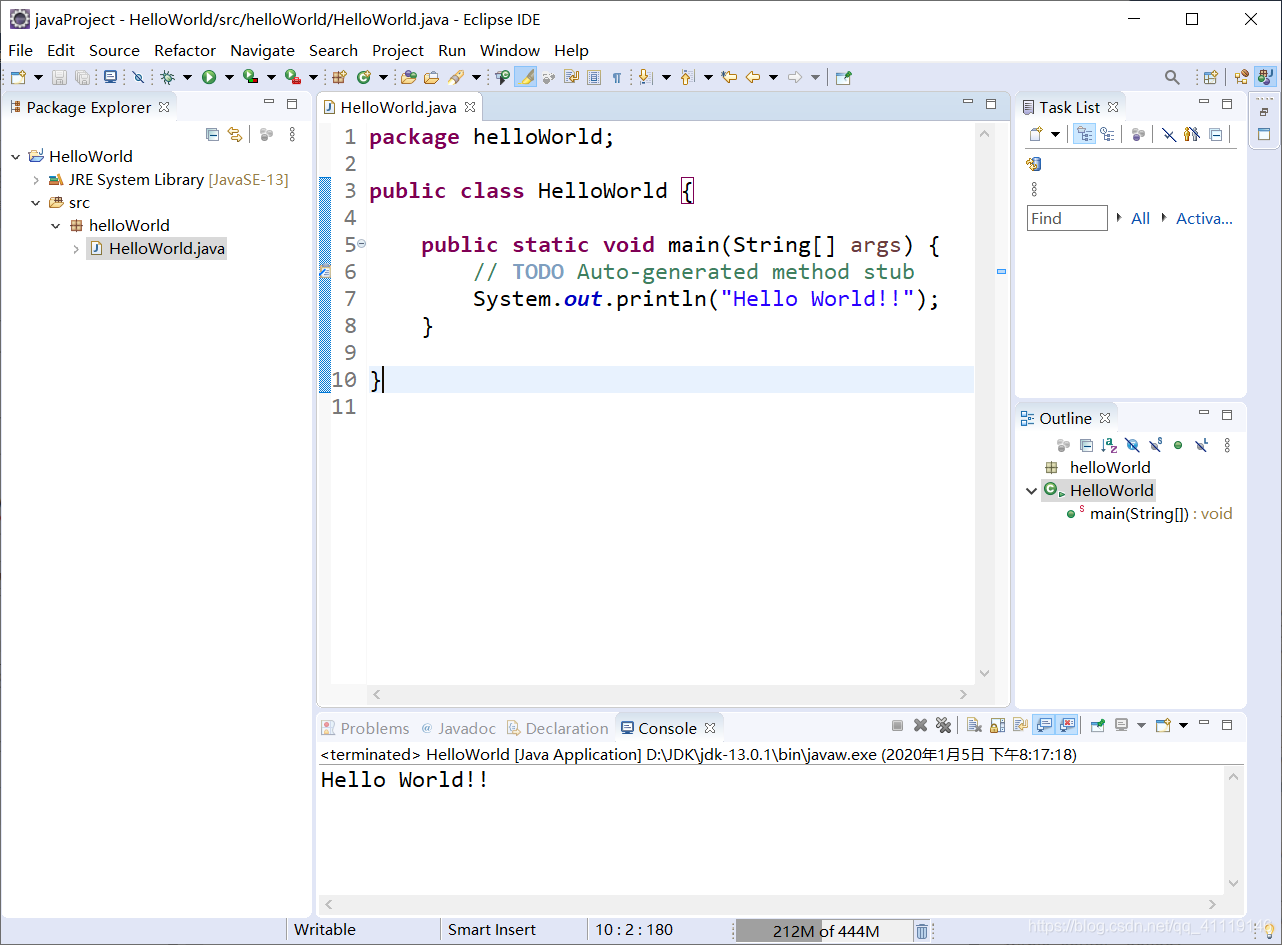The image size is (1282, 945).
Task: Switch to the Javadoc tab
Action: point(458,728)
